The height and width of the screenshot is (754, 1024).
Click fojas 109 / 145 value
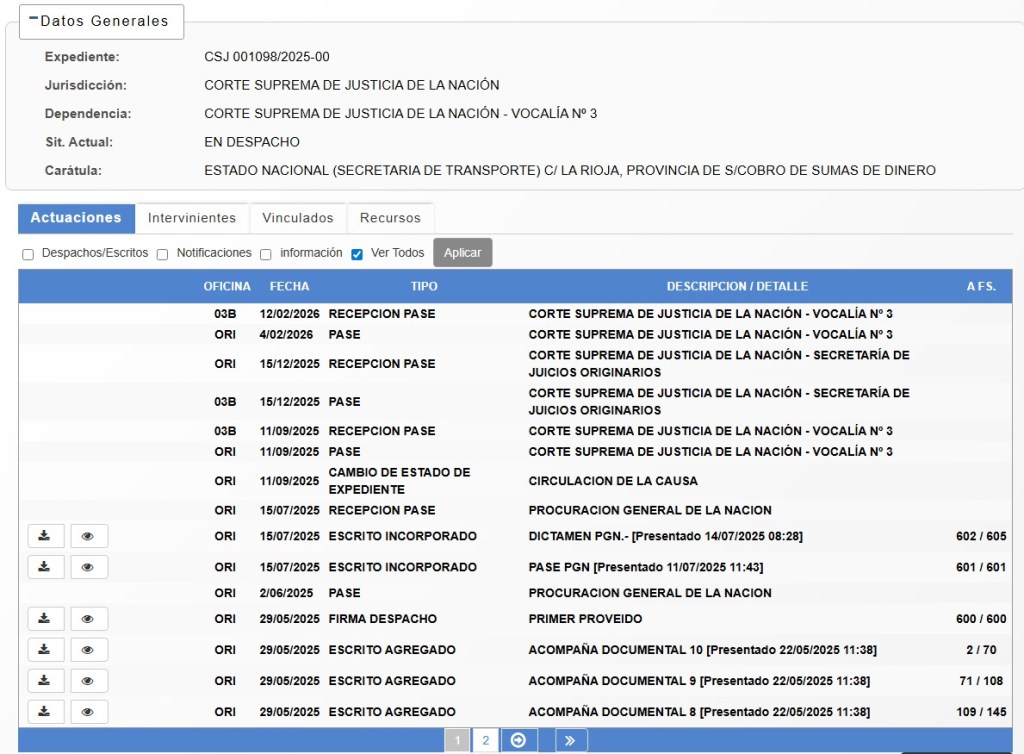point(981,712)
